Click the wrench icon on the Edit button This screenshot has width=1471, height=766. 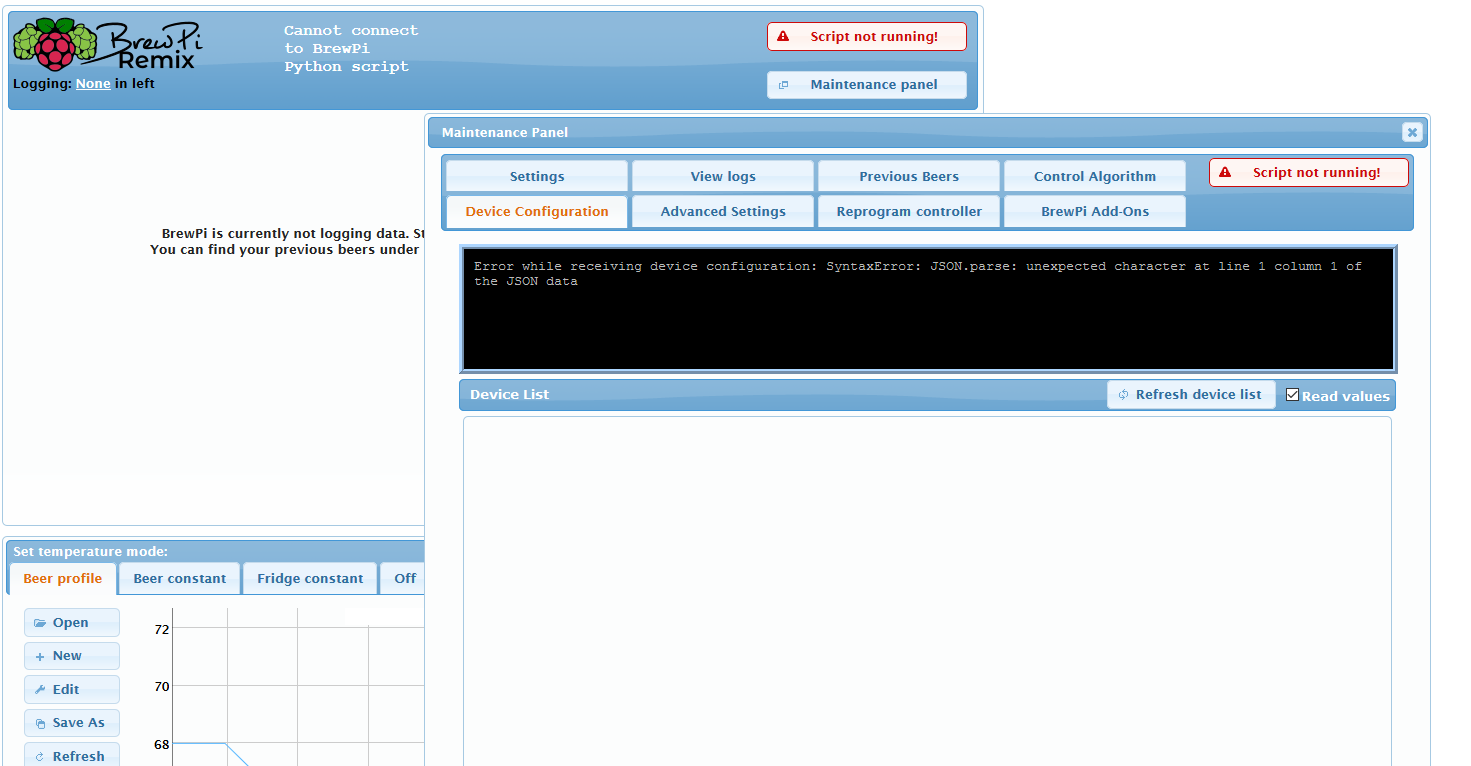tap(40, 690)
